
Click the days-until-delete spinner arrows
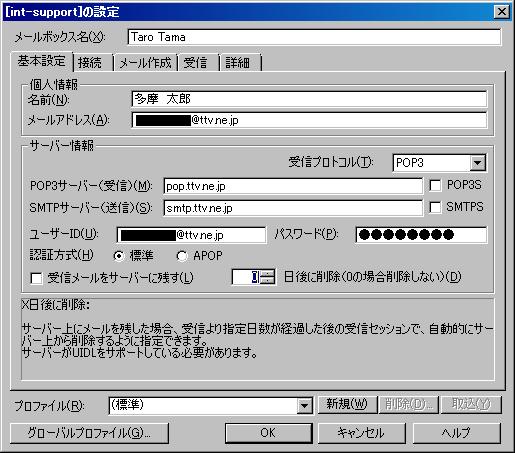pyautogui.click(x=268, y=277)
